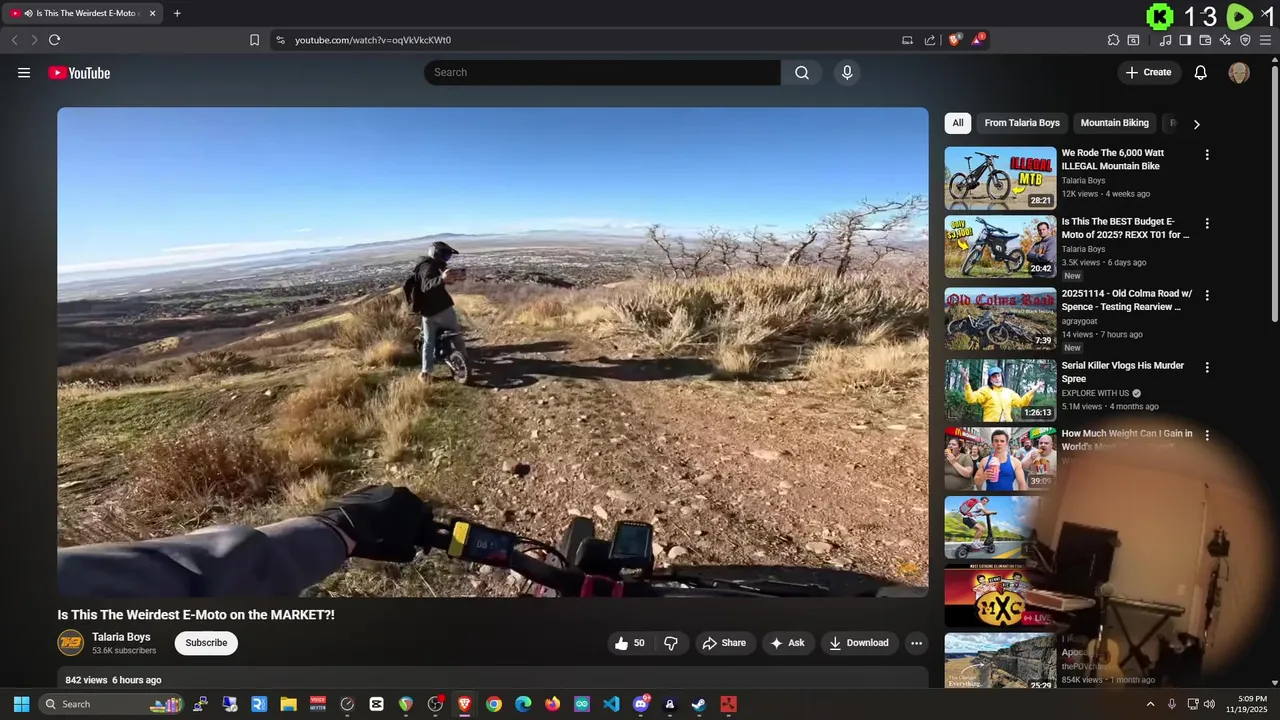
Task: Bookmark this page in address bar
Action: (254, 40)
